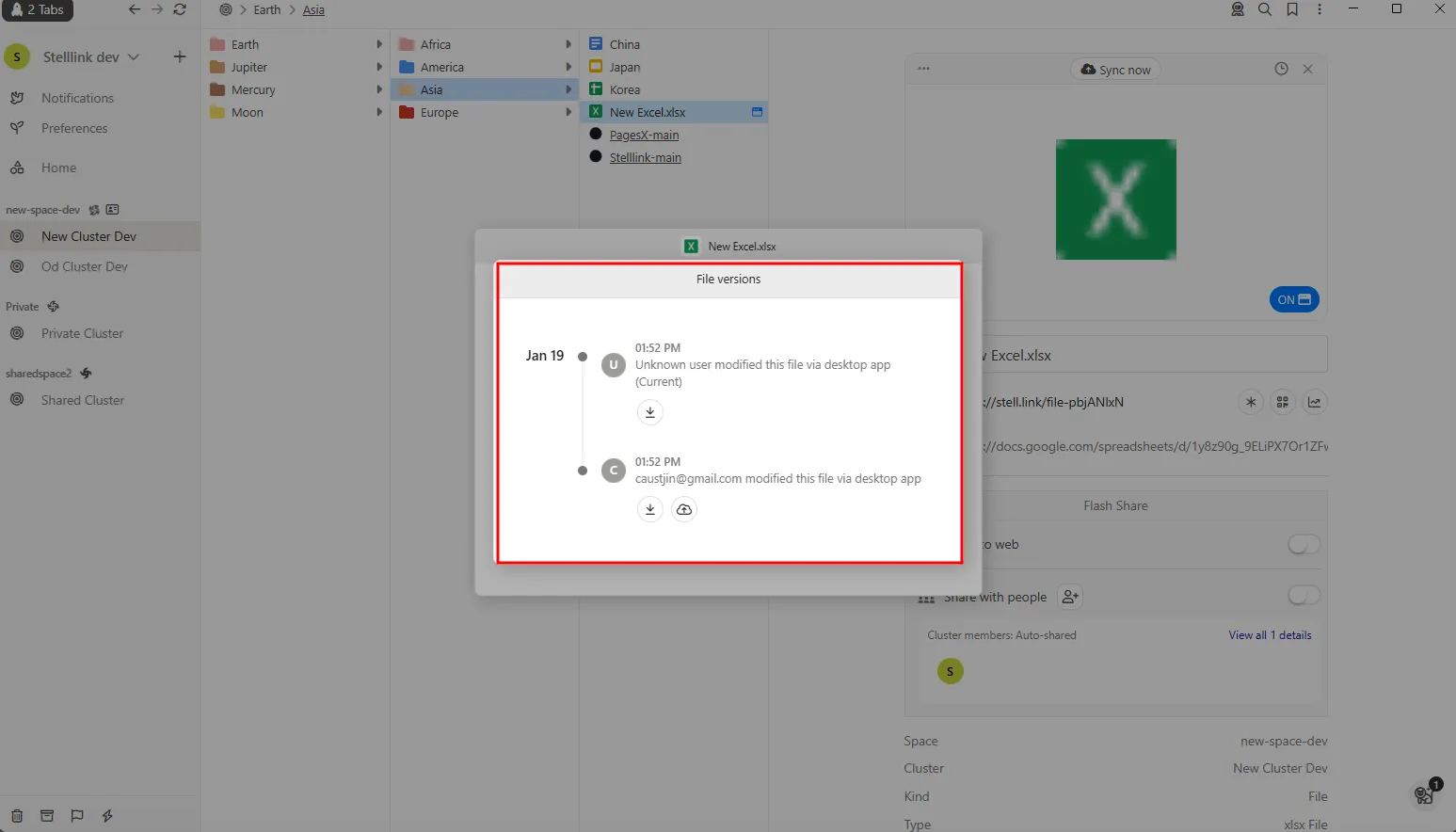
Task: Open the trash bin in bottom bar
Action: tap(17, 816)
